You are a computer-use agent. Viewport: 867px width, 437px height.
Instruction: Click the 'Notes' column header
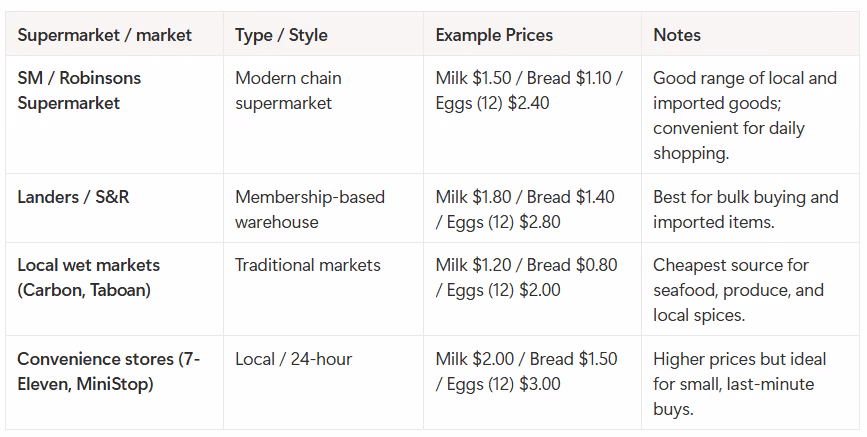point(677,35)
